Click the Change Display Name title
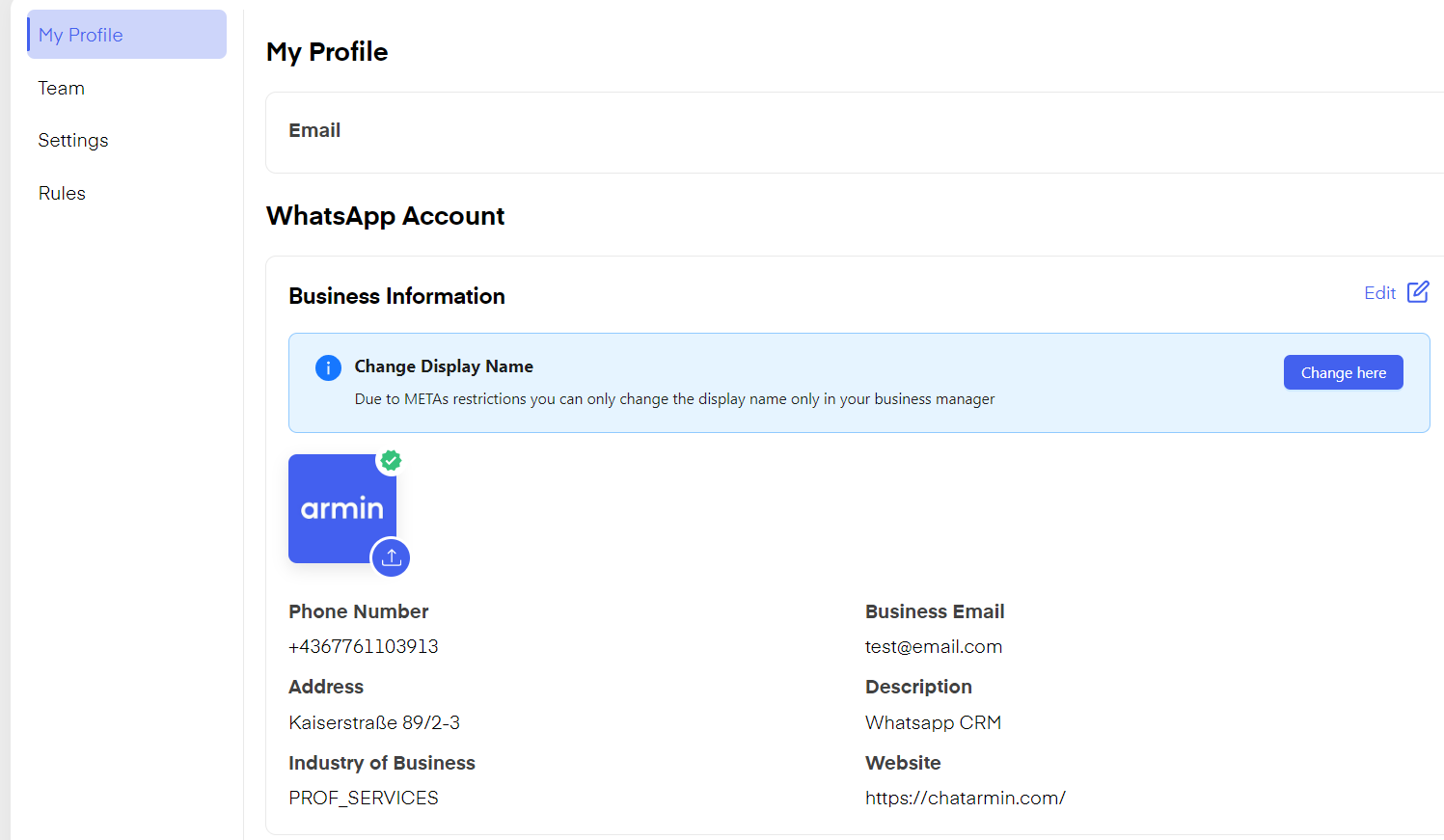1444x840 pixels. coord(444,366)
